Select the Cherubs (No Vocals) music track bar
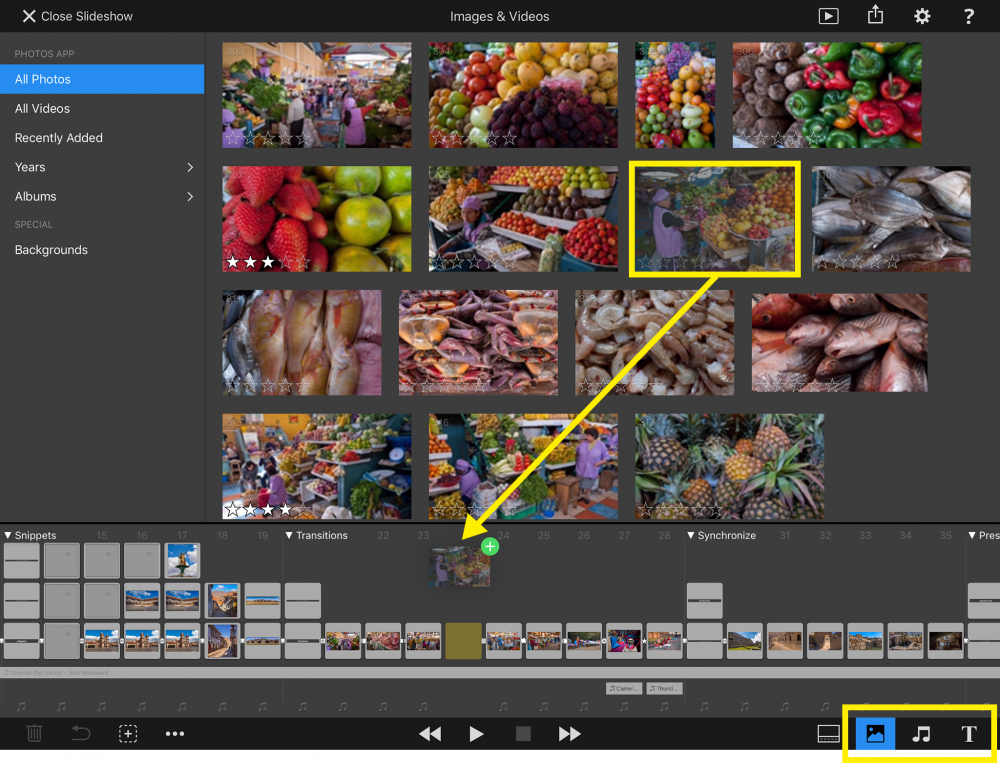1000x763 pixels. (500, 672)
